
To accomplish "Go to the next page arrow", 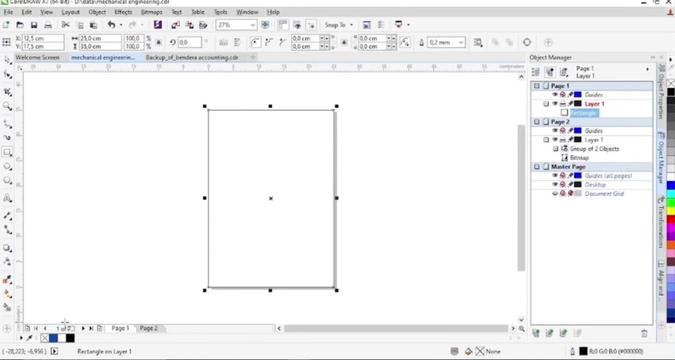I will click(83, 328).
